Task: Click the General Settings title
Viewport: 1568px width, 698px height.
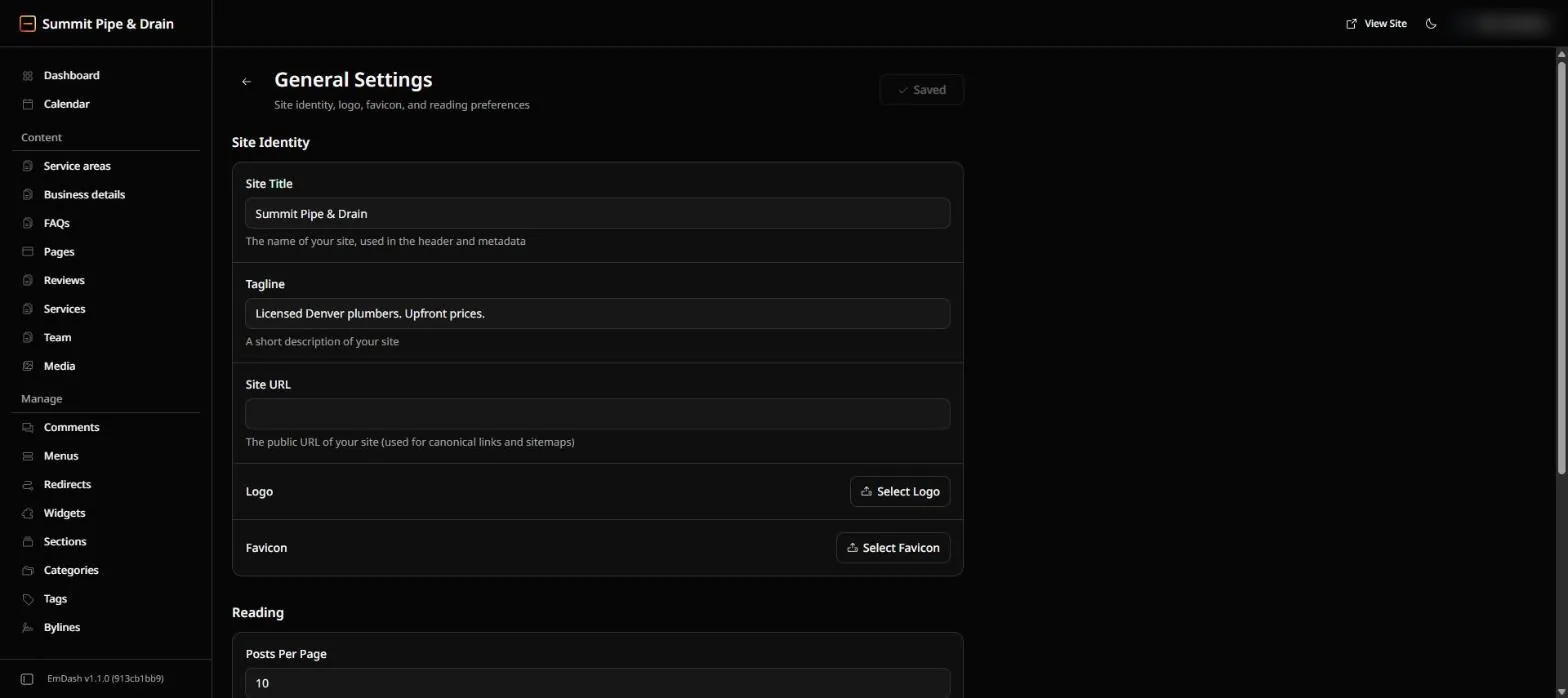Action: click(x=353, y=80)
